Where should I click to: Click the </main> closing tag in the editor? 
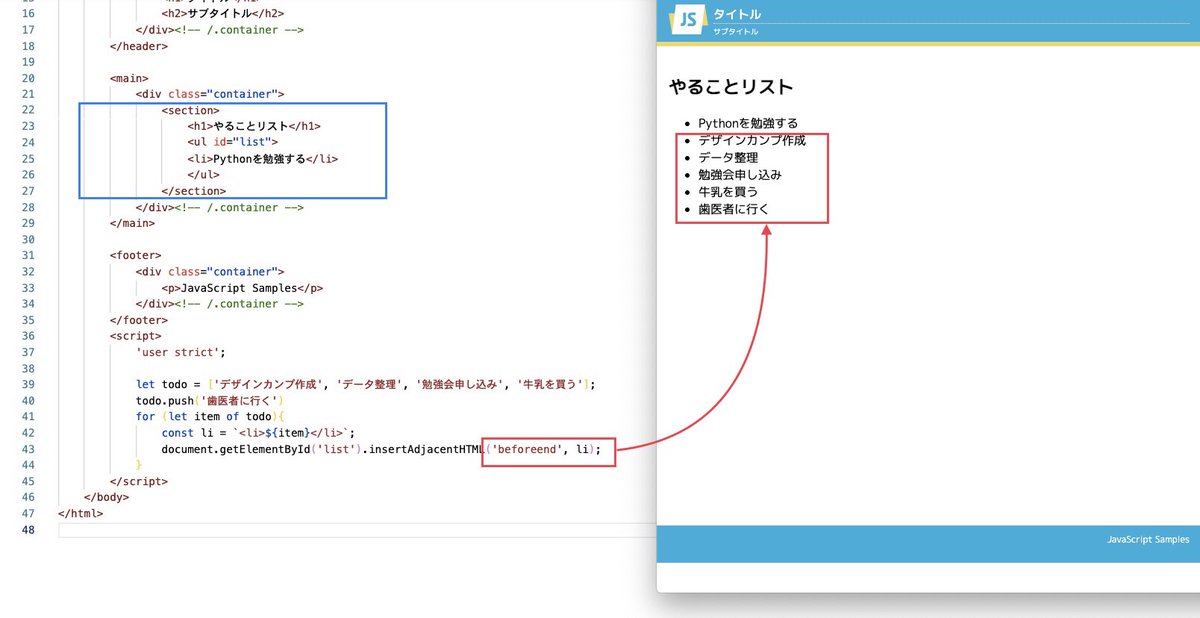tap(132, 223)
